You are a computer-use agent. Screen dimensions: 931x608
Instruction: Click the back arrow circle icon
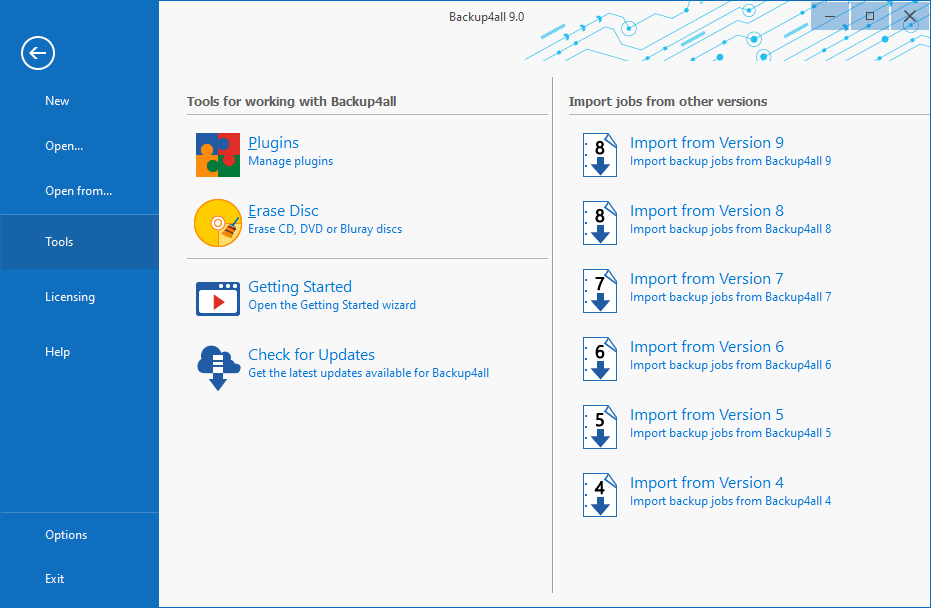38,53
